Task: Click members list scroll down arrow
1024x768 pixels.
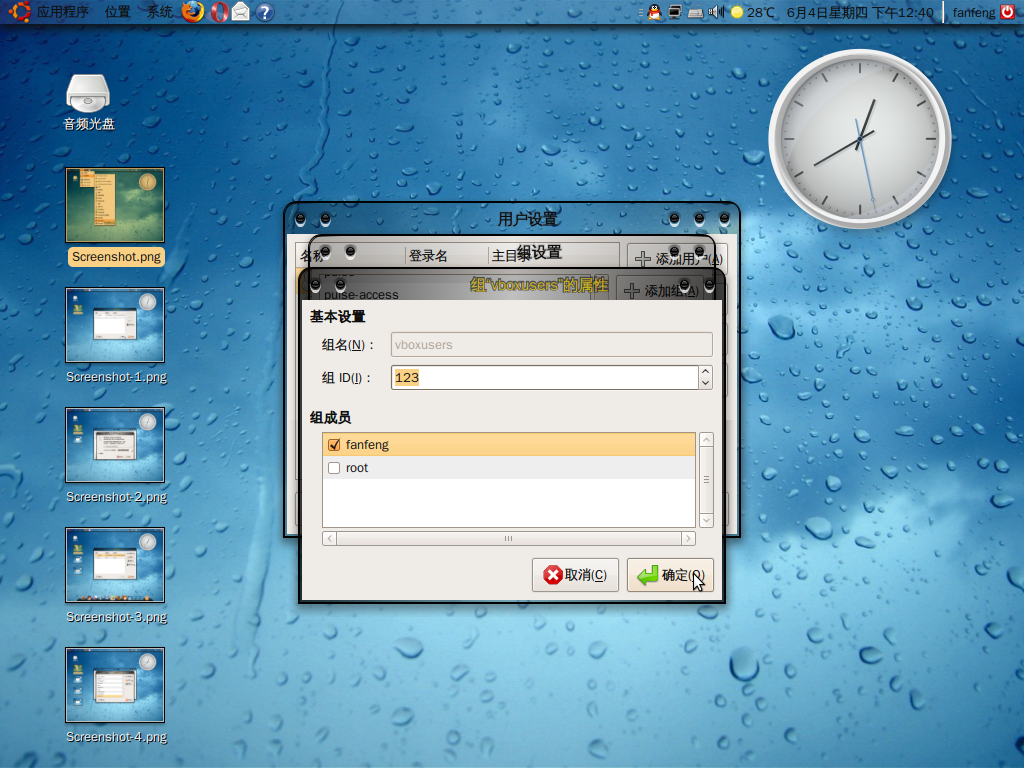Action: click(706, 520)
